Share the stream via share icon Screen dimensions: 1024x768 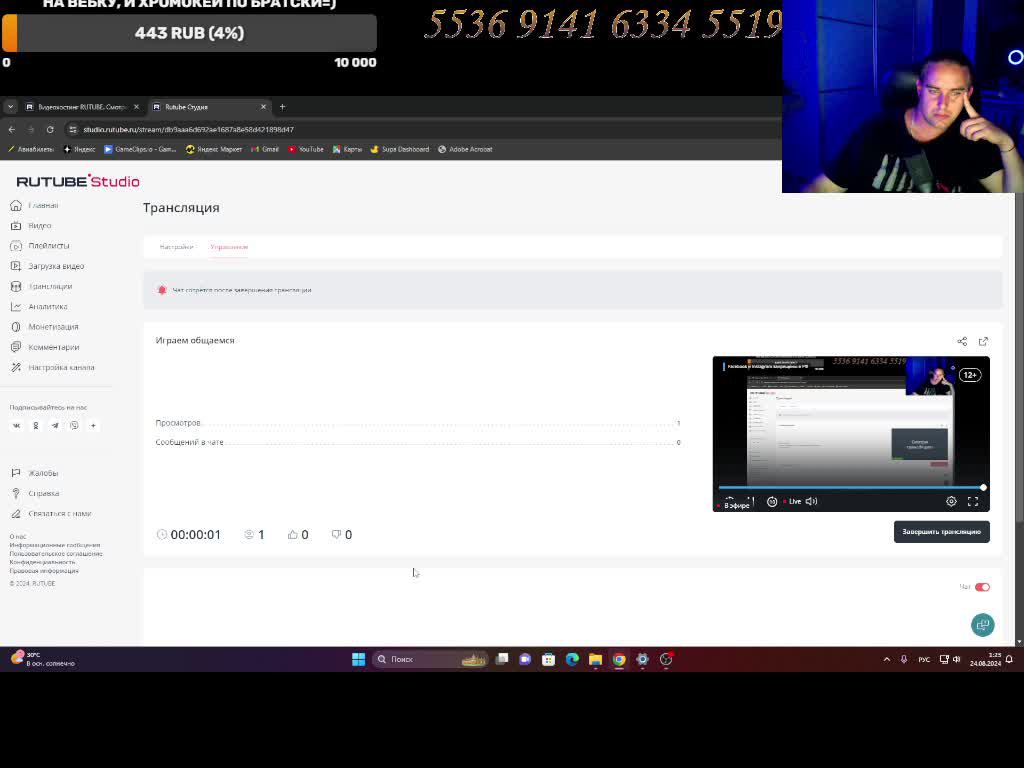962,342
